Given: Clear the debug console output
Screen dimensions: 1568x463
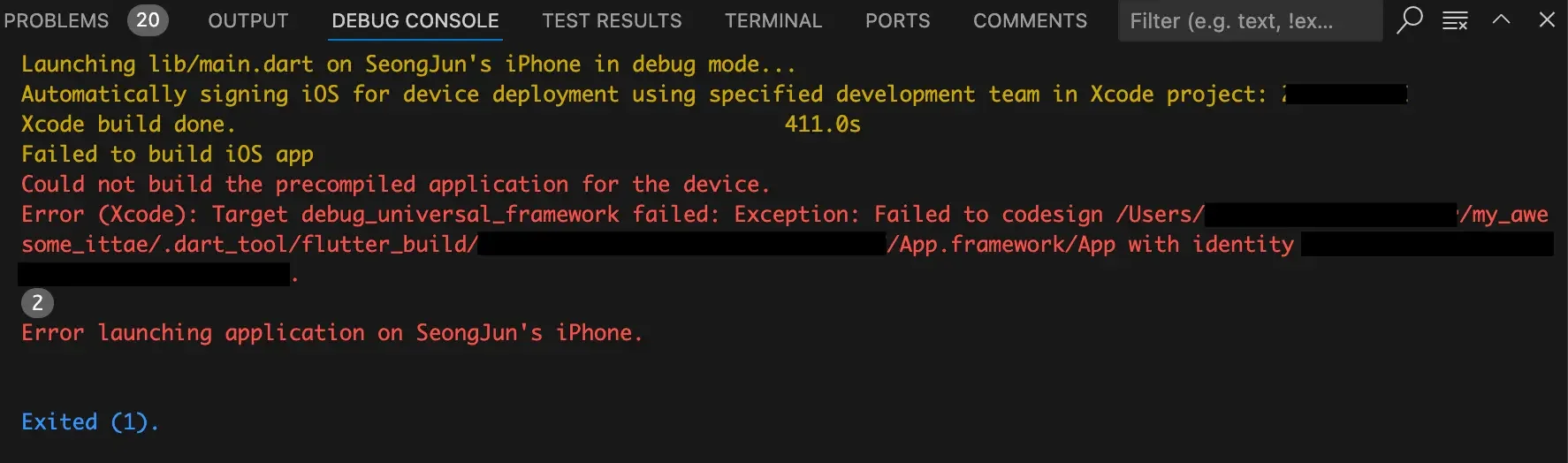Looking at the screenshot, I should pos(1455,20).
